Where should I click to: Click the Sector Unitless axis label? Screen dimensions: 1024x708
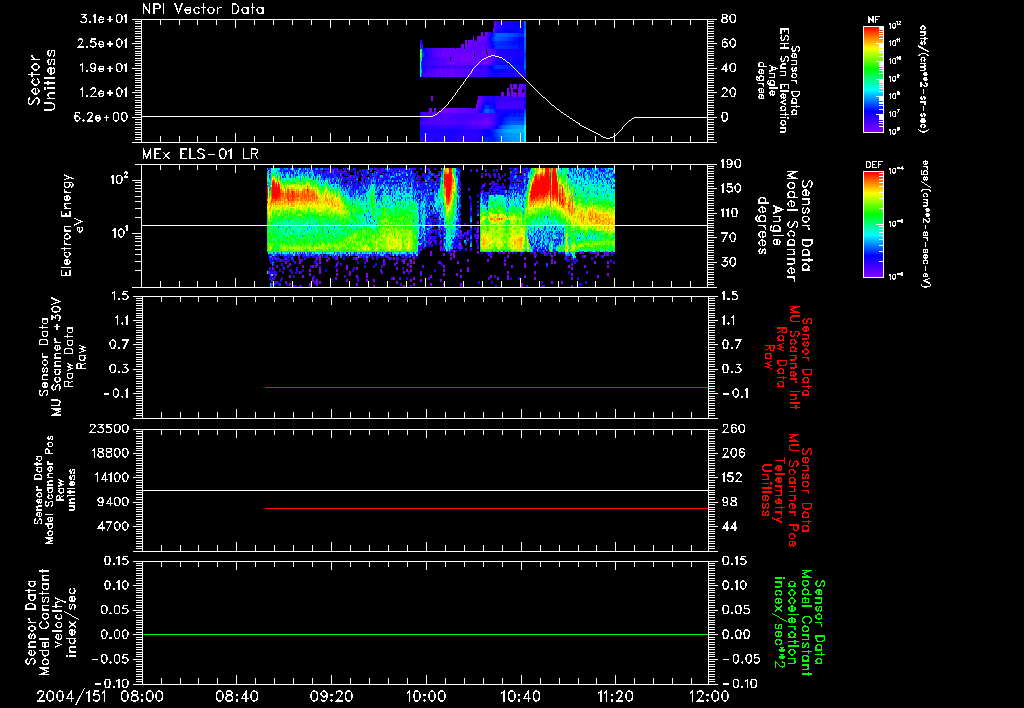tap(42, 80)
